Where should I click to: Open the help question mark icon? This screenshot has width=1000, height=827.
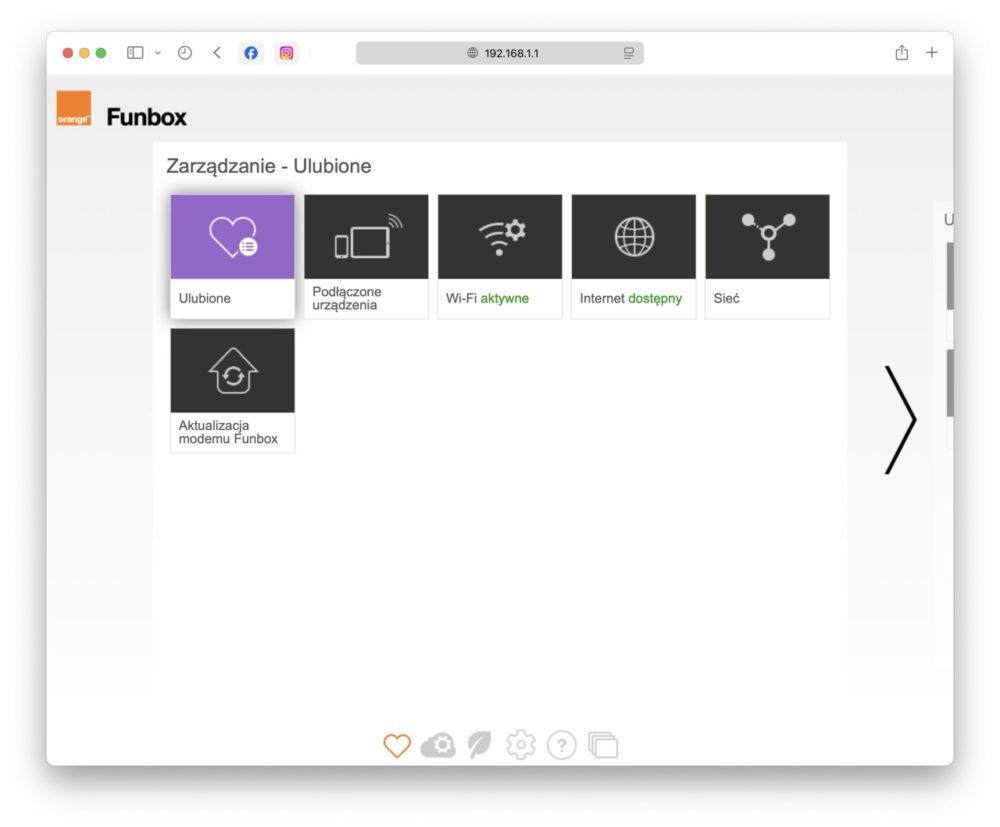click(562, 745)
